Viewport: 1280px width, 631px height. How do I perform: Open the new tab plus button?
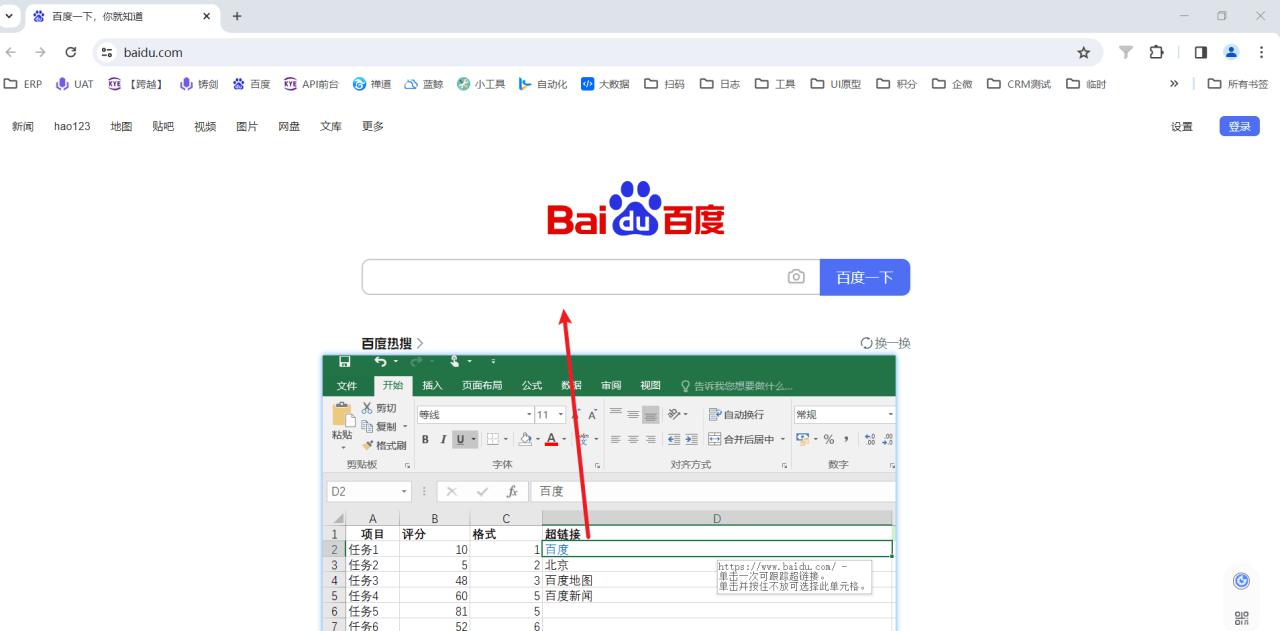(237, 16)
